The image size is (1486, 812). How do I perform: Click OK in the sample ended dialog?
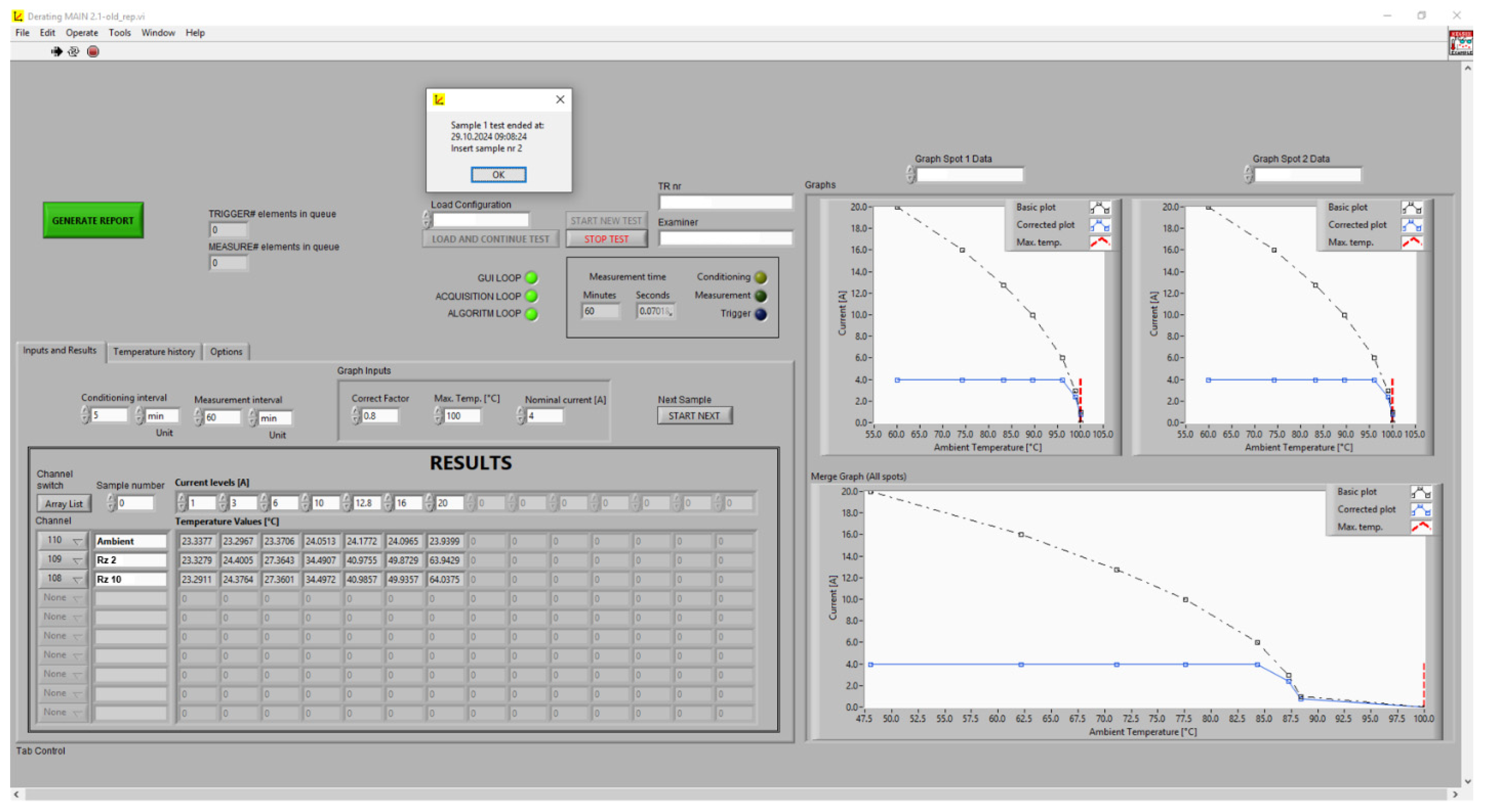tap(498, 175)
